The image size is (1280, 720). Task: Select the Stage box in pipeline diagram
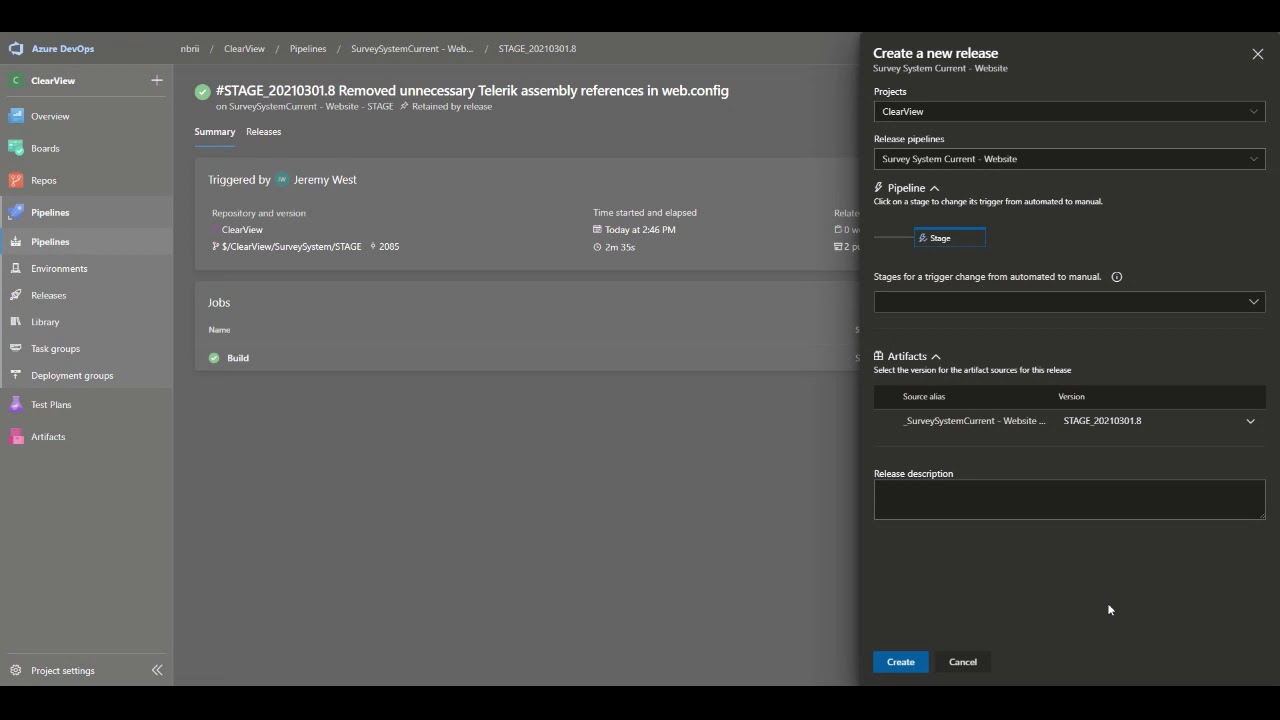949,238
